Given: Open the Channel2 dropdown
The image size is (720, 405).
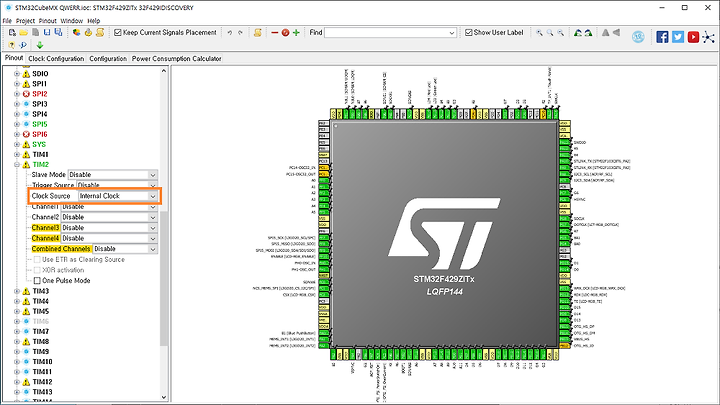Looking at the screenshot, I should click(109, 217).
